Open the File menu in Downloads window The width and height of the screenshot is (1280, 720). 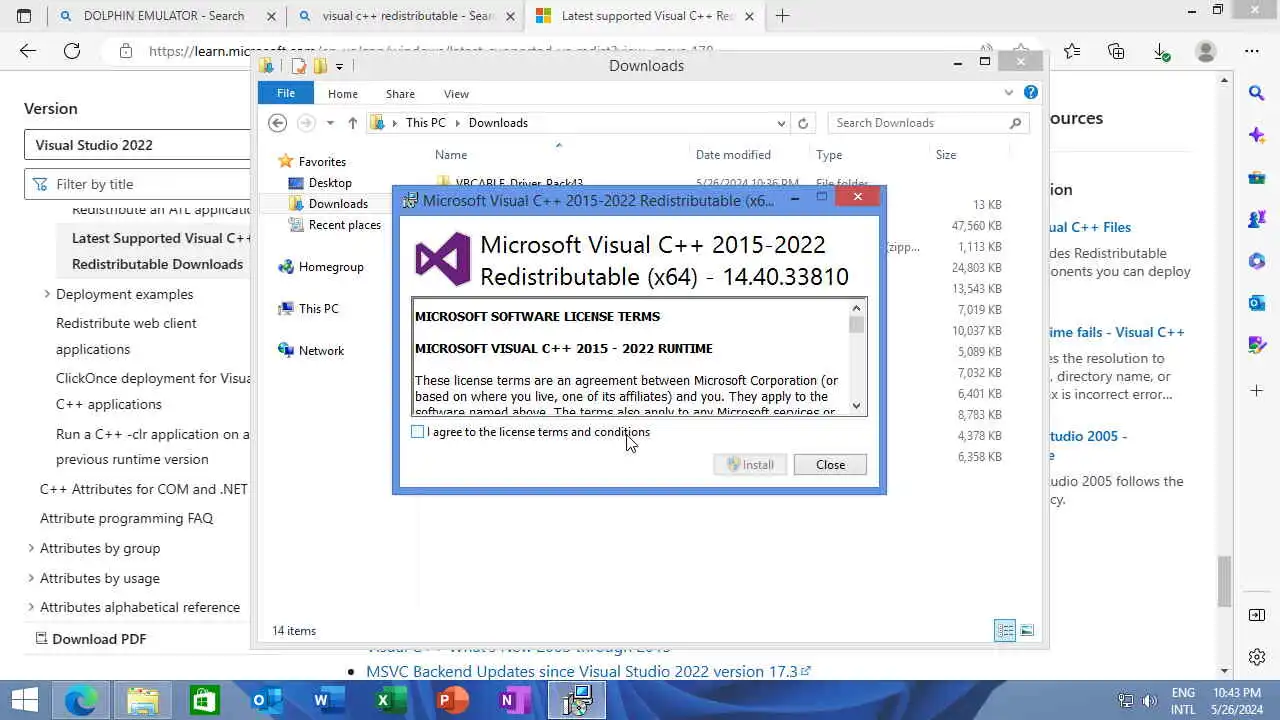click(286, 93)
